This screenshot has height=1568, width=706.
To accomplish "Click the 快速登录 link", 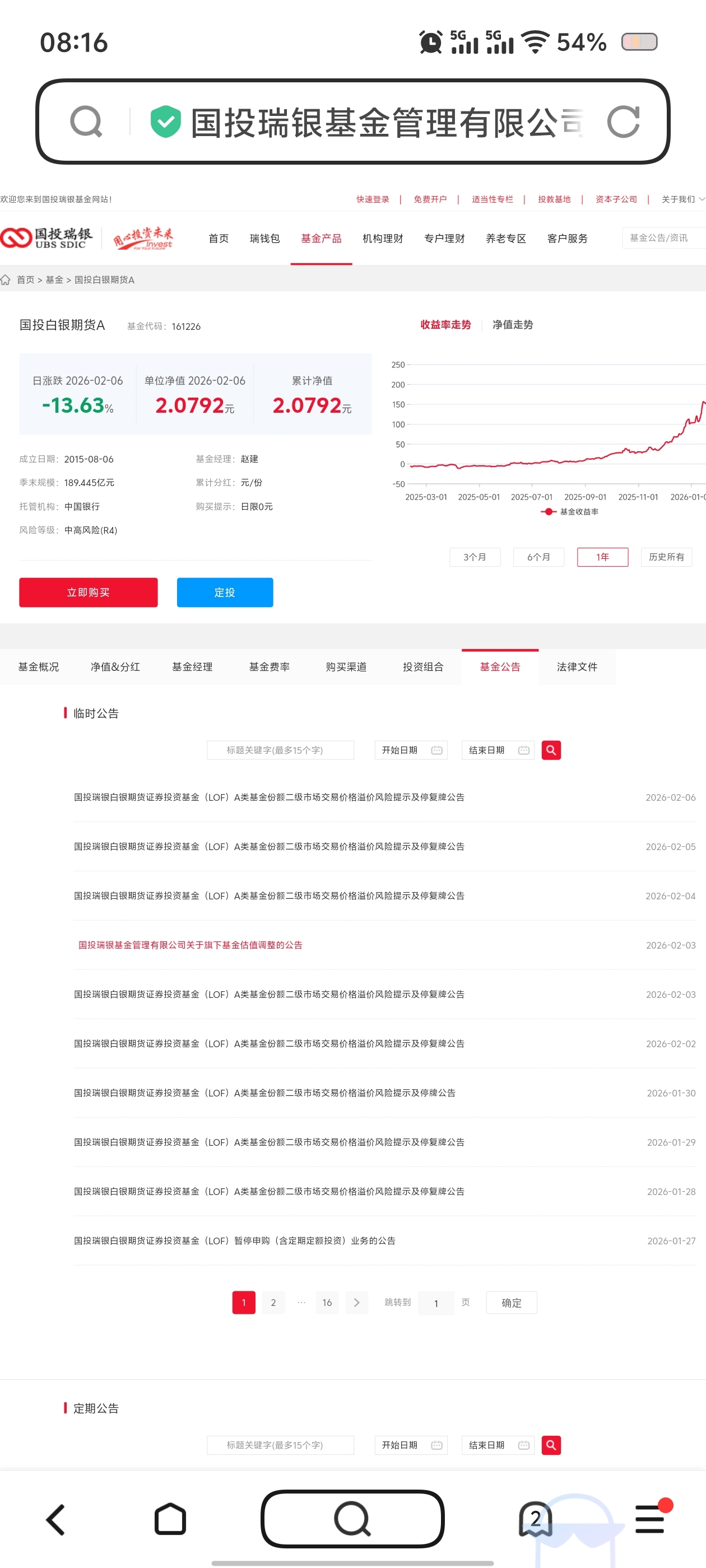I will pos(373,199).
